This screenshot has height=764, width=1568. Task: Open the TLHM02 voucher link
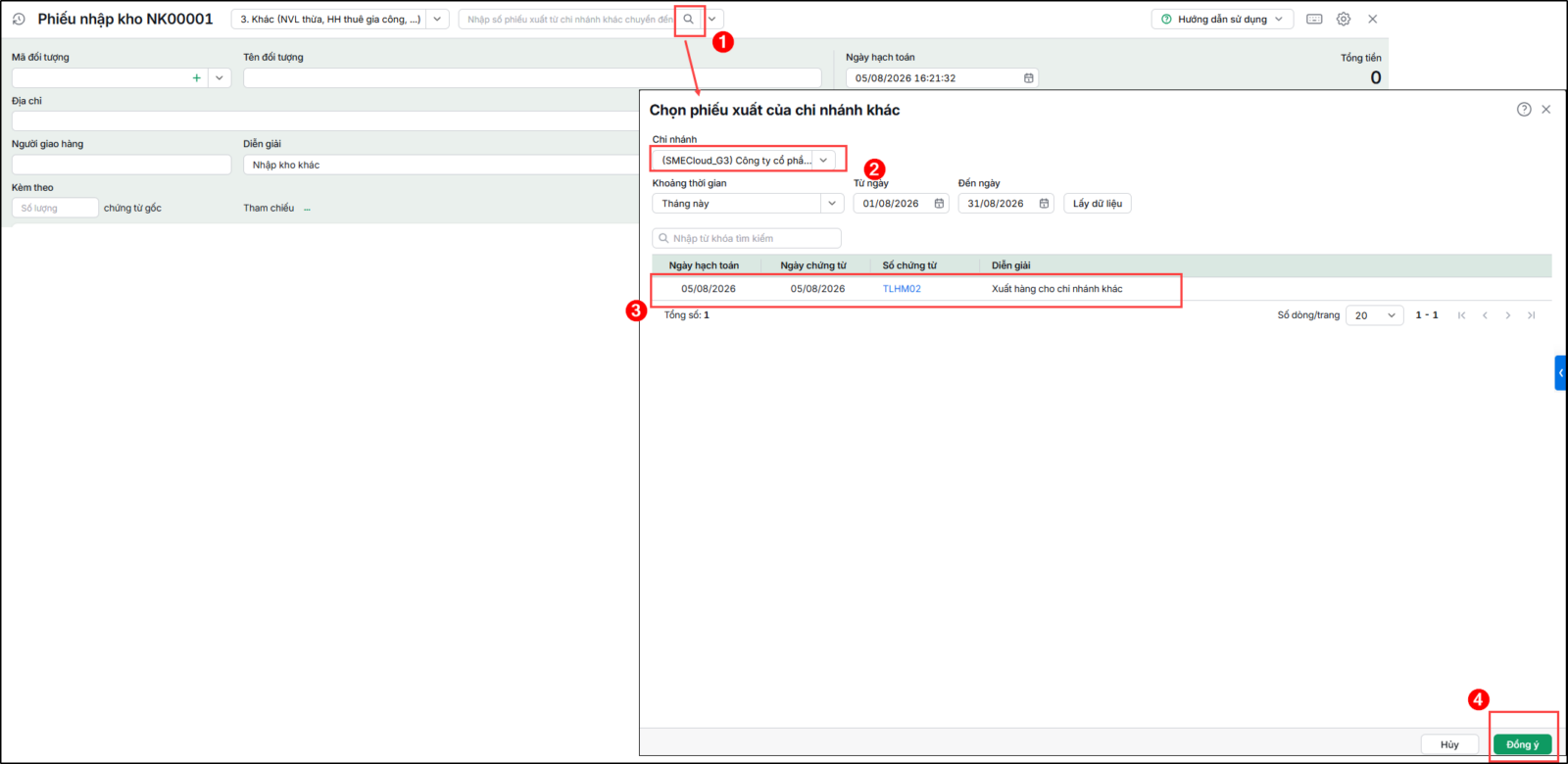[x=902, y=289]
